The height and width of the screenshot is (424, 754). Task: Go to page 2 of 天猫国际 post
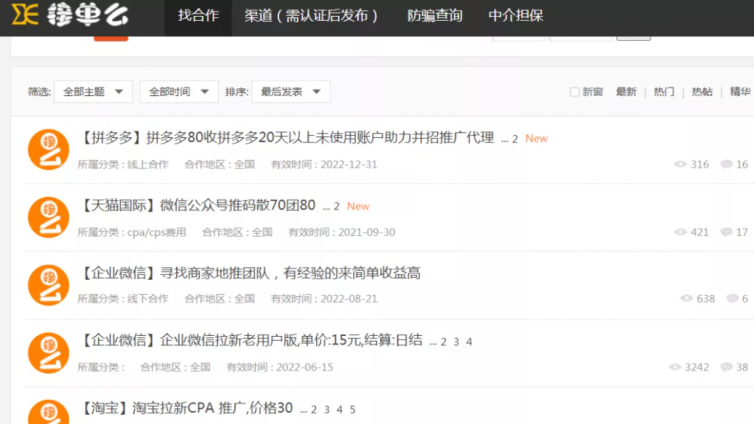pyautogui.click(x=337, y=207)
